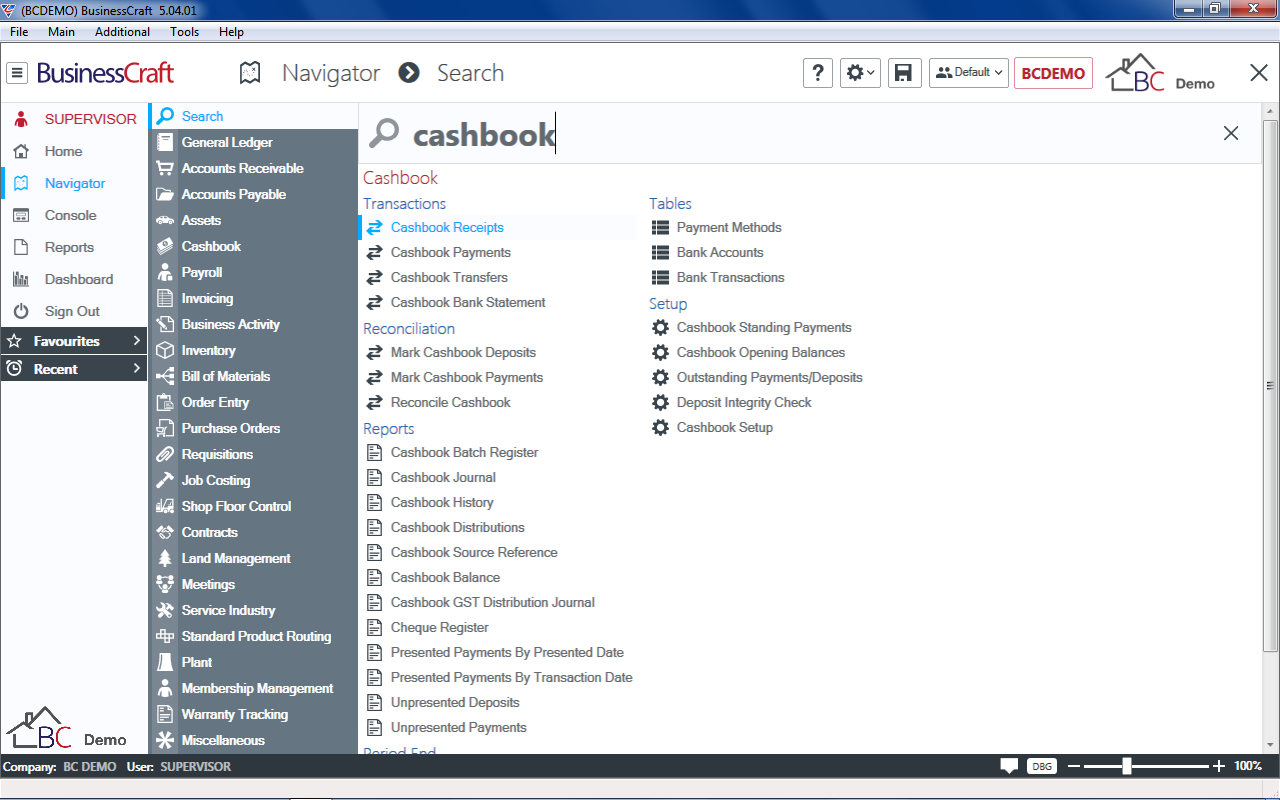Click inside the cashbook search field

point(790,134)
